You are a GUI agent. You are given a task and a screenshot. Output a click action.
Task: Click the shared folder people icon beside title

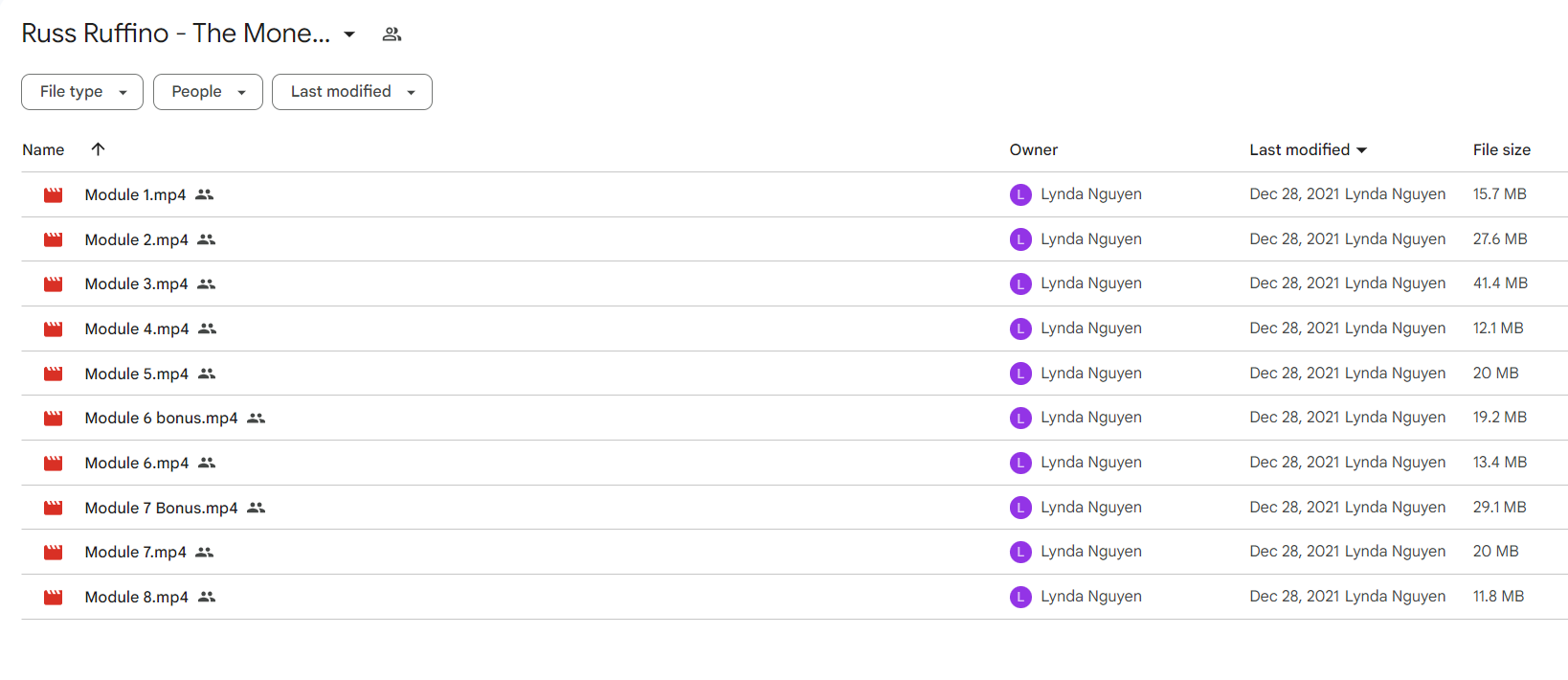pyautogui.click(x=392, y=34)
